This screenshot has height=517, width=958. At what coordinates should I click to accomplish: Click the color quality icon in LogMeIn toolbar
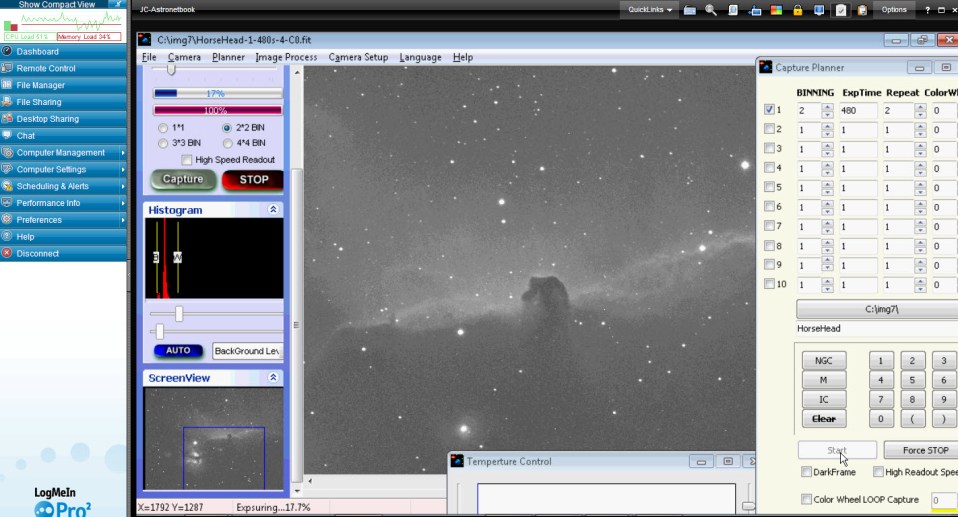tap(777, 10)
